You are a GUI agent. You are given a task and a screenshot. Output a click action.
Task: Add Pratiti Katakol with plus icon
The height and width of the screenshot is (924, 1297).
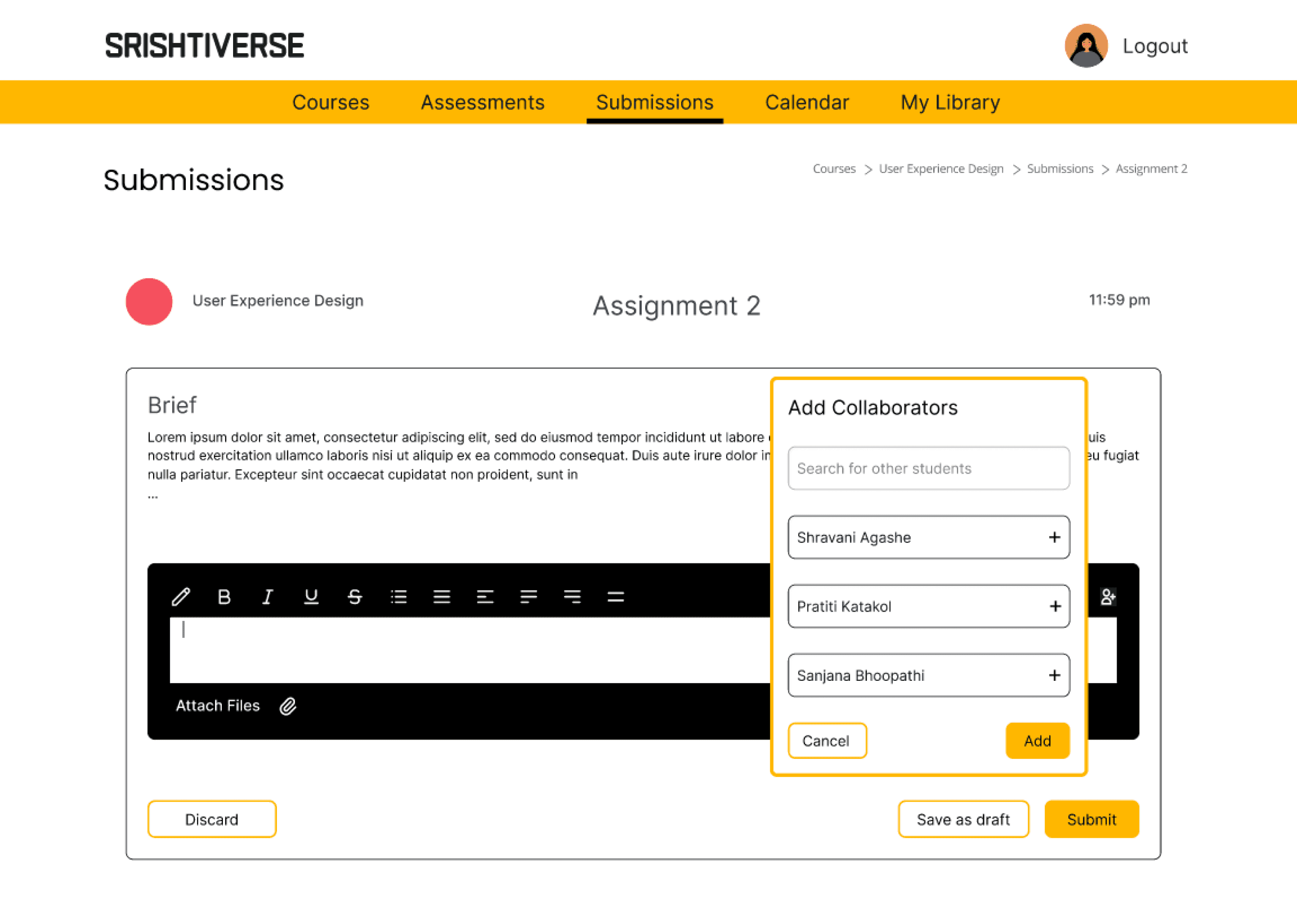(x=1055, y=607)
